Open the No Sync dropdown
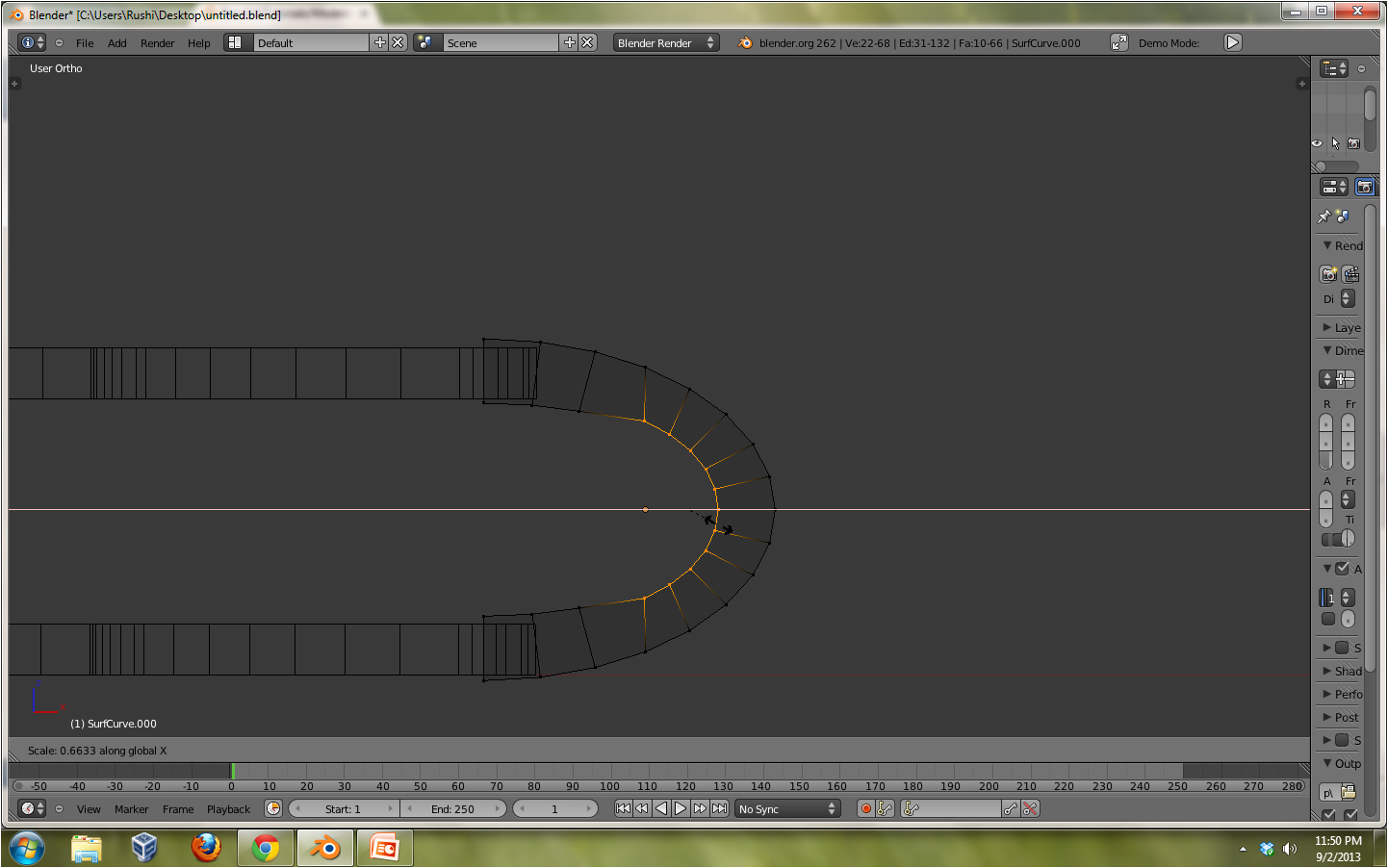 point(787,808)
